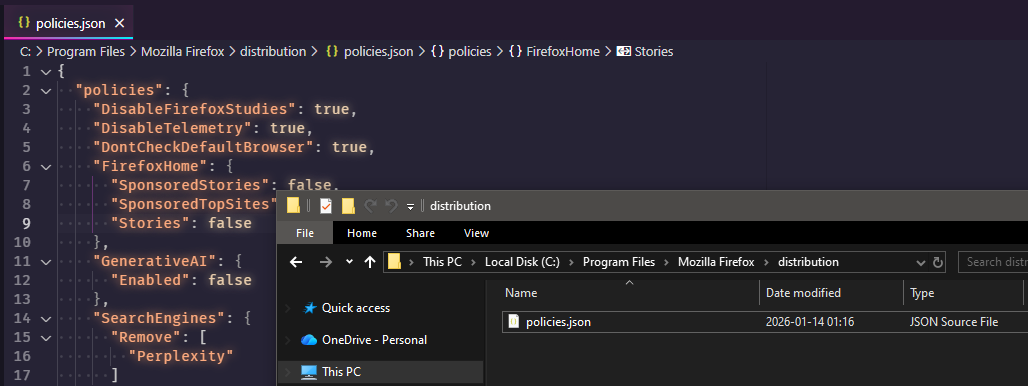1028x386 pixels.
Task: Expand This PC tree node
Action: click(x=289, y=372)
